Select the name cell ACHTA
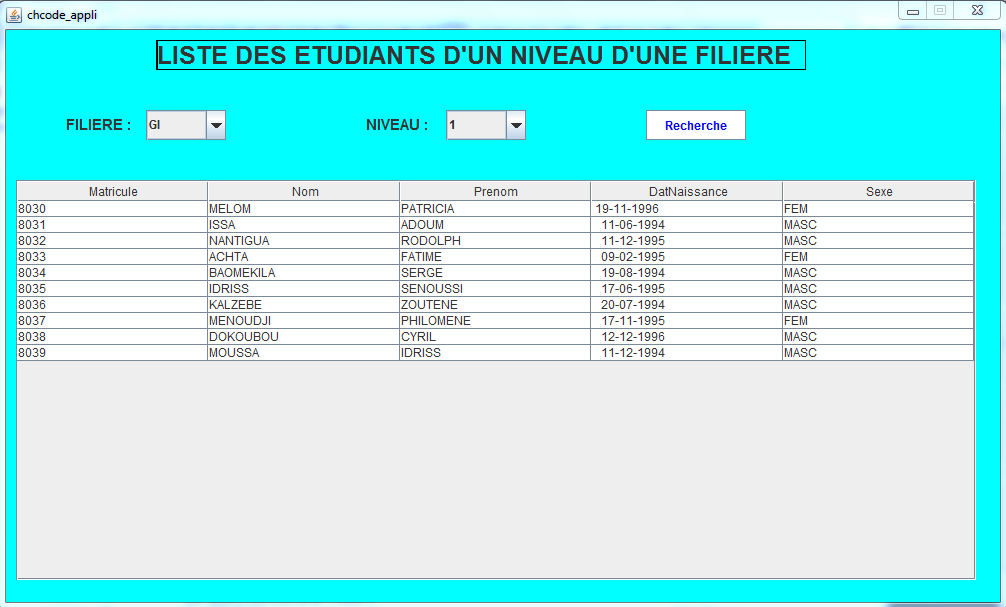The width and height of the screenshot is (1006, 607). click(x=303, y=257)
